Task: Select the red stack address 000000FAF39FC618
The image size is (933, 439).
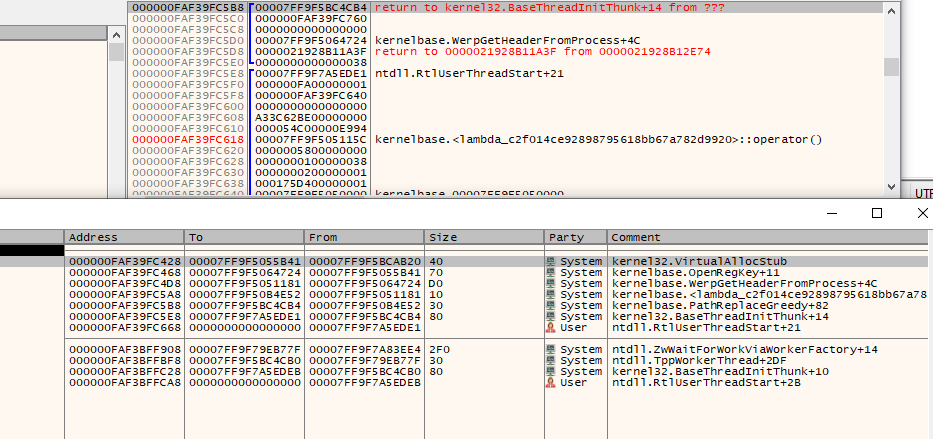Action: 188,140
